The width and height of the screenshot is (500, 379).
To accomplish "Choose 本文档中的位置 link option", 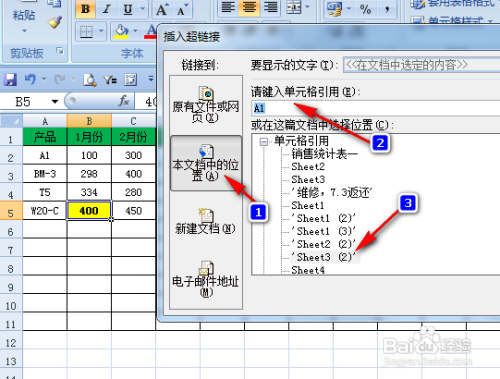I will click(x=206, y=163).
